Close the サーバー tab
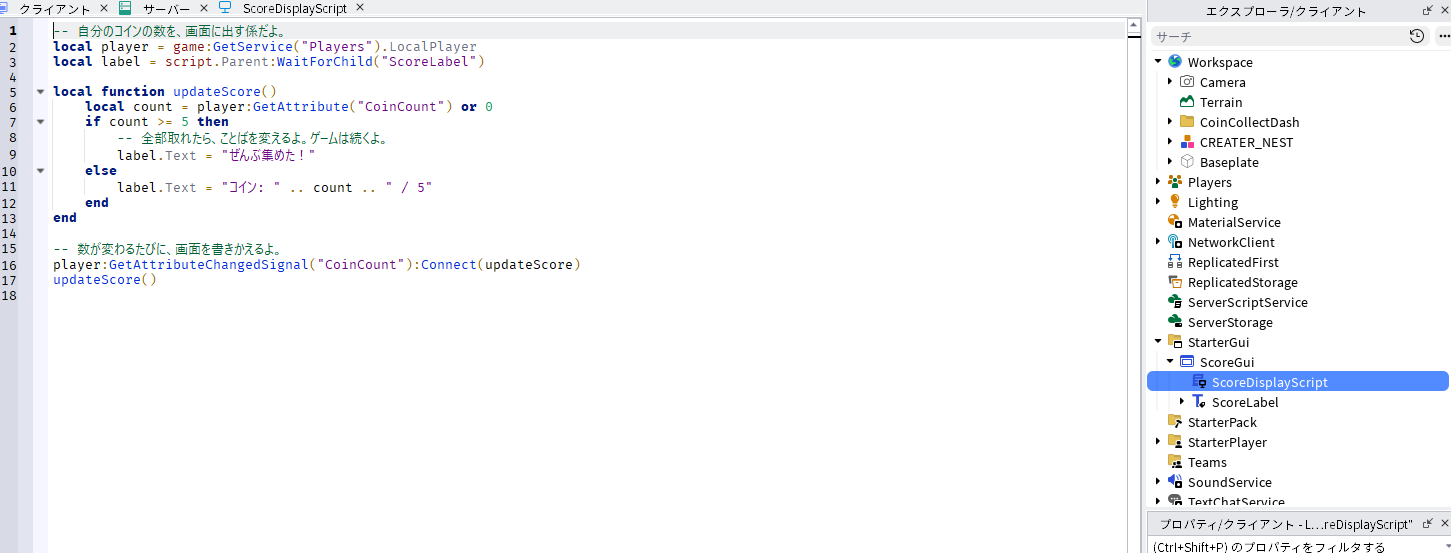Screen dimensions: 1451x553 204,8
